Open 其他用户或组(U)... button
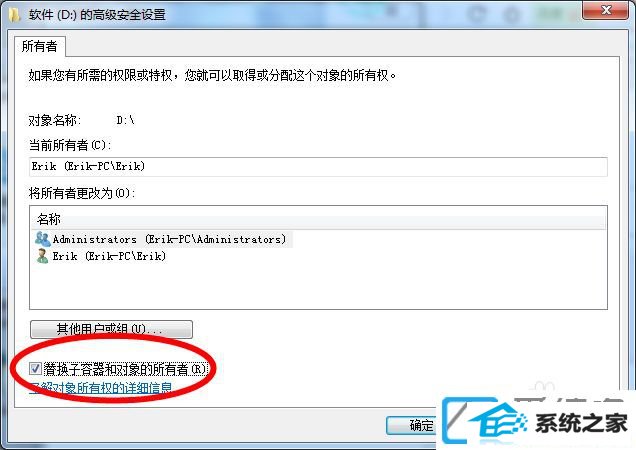The width and height of the screenshot is (636, 450). [111, 329]
